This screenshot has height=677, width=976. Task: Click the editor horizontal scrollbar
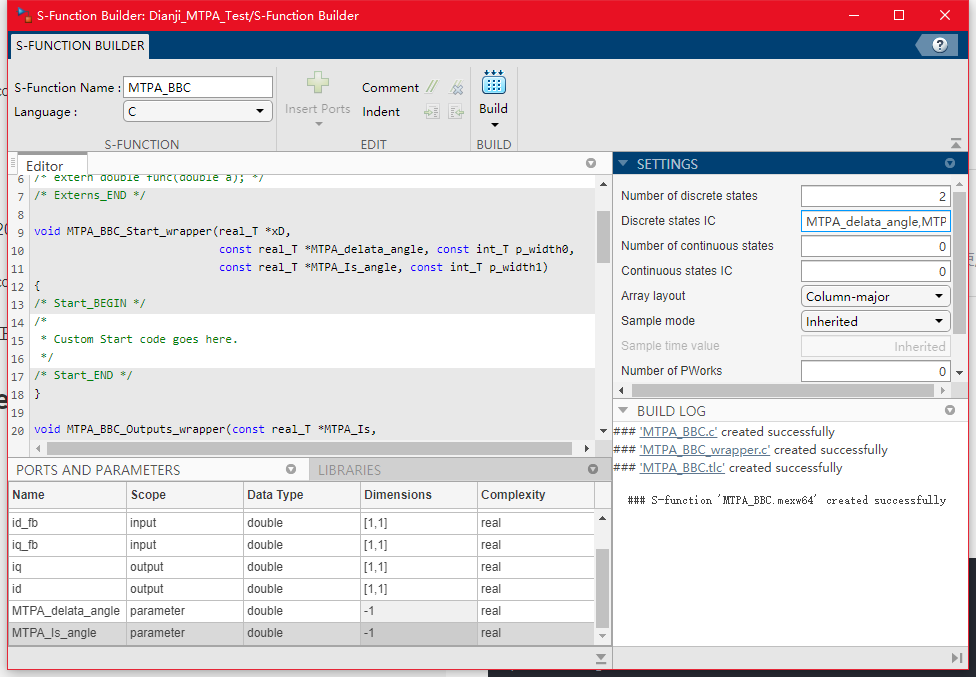click(x=300, y=448)
